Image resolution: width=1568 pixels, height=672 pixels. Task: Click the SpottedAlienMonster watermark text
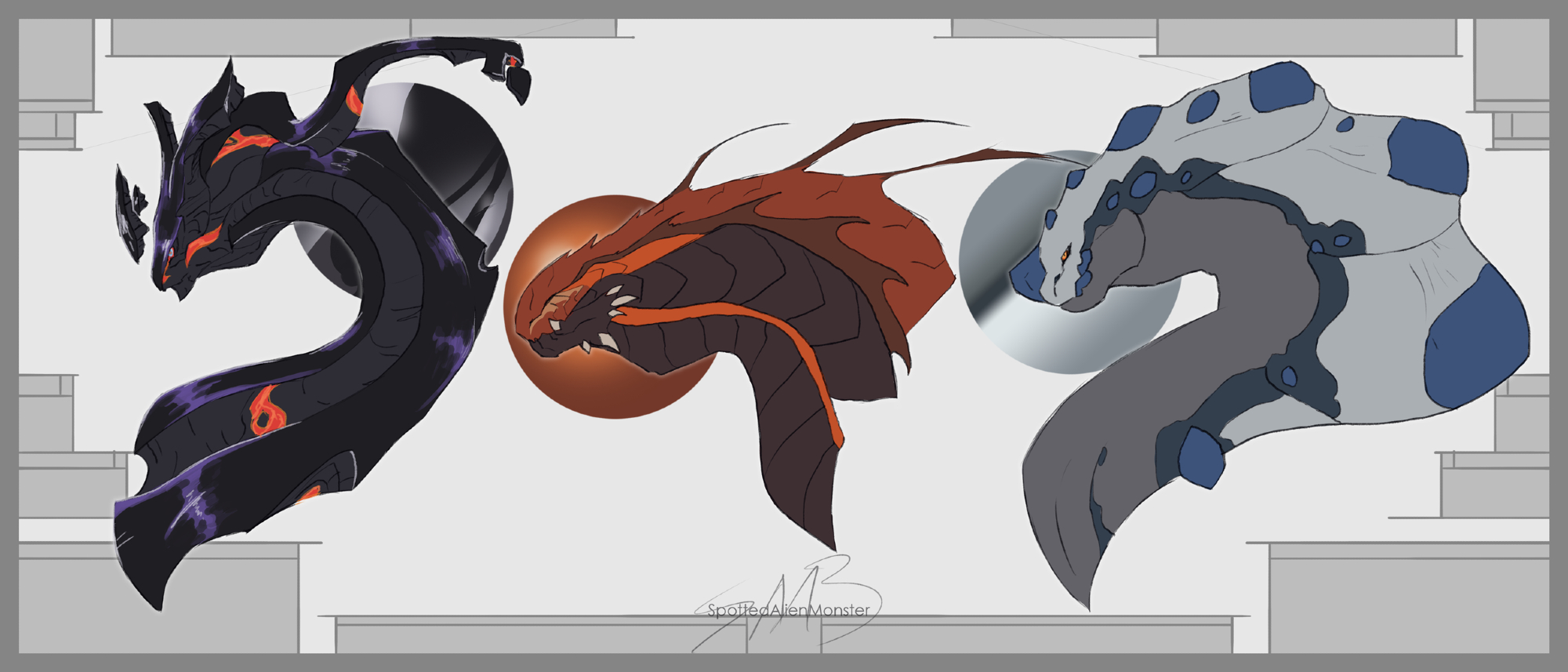788,610
